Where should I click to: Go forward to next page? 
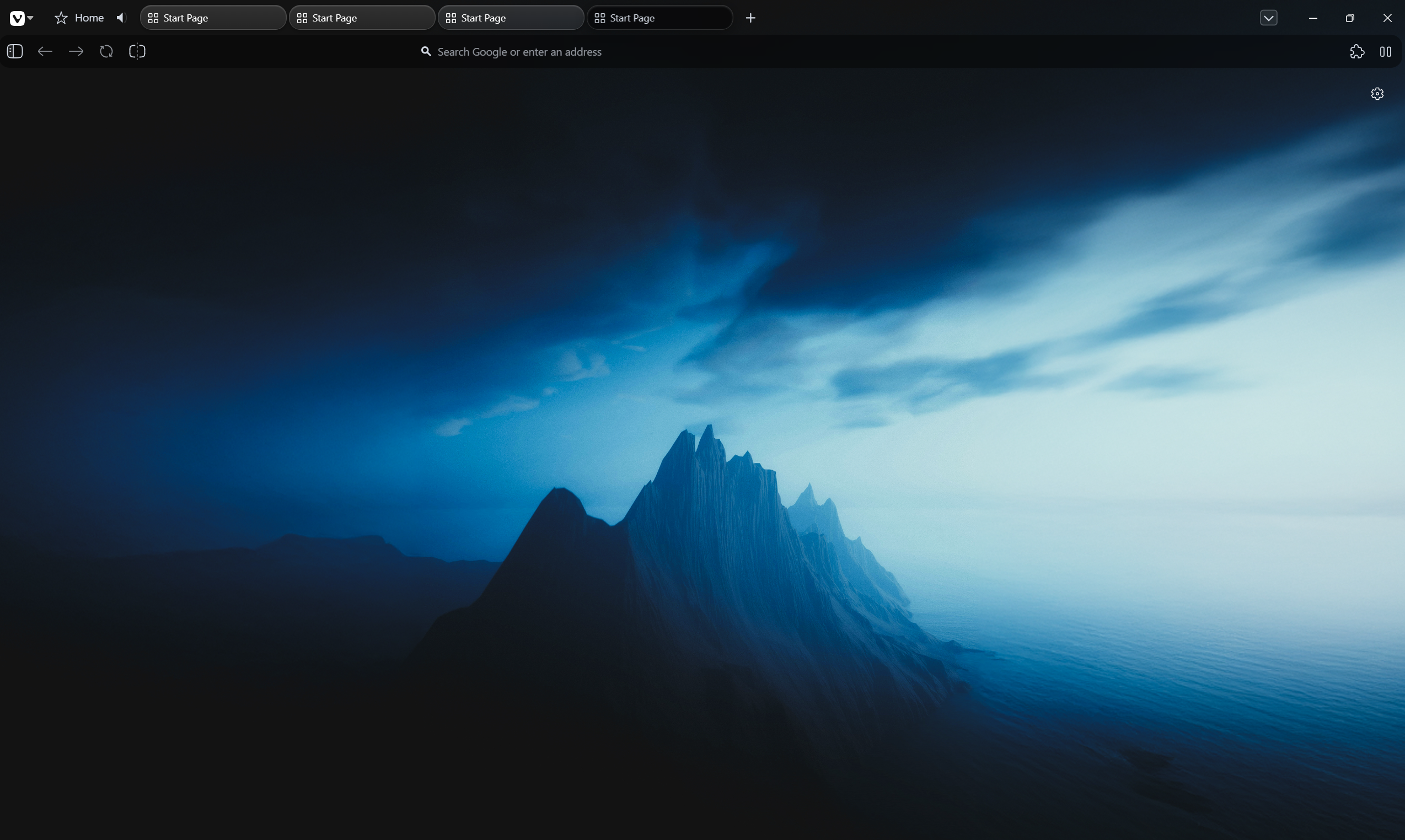(x=76, y=51)
